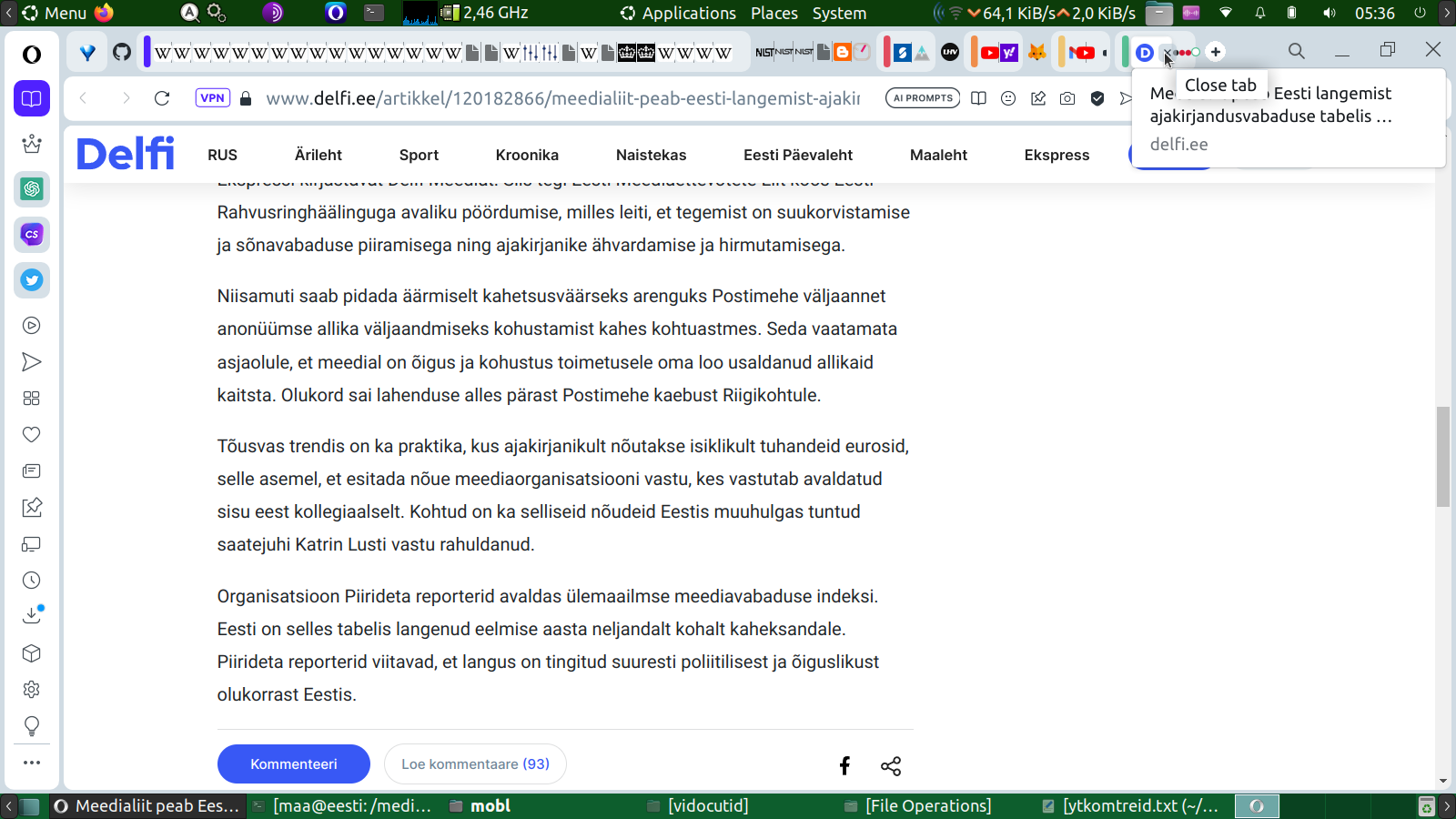Share the article on Facebook
Screen dimensions: 1456x819
point(844,765)
